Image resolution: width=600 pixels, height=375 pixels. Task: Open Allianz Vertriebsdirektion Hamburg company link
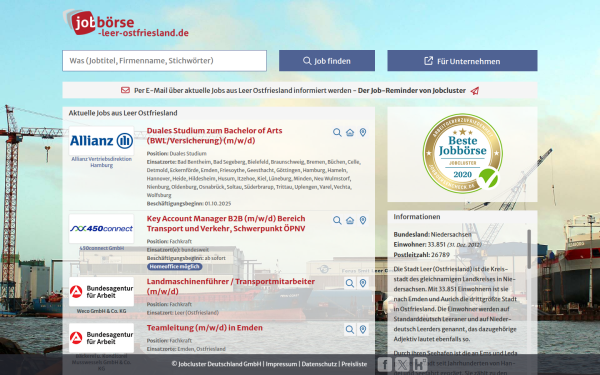coord(101,162)
